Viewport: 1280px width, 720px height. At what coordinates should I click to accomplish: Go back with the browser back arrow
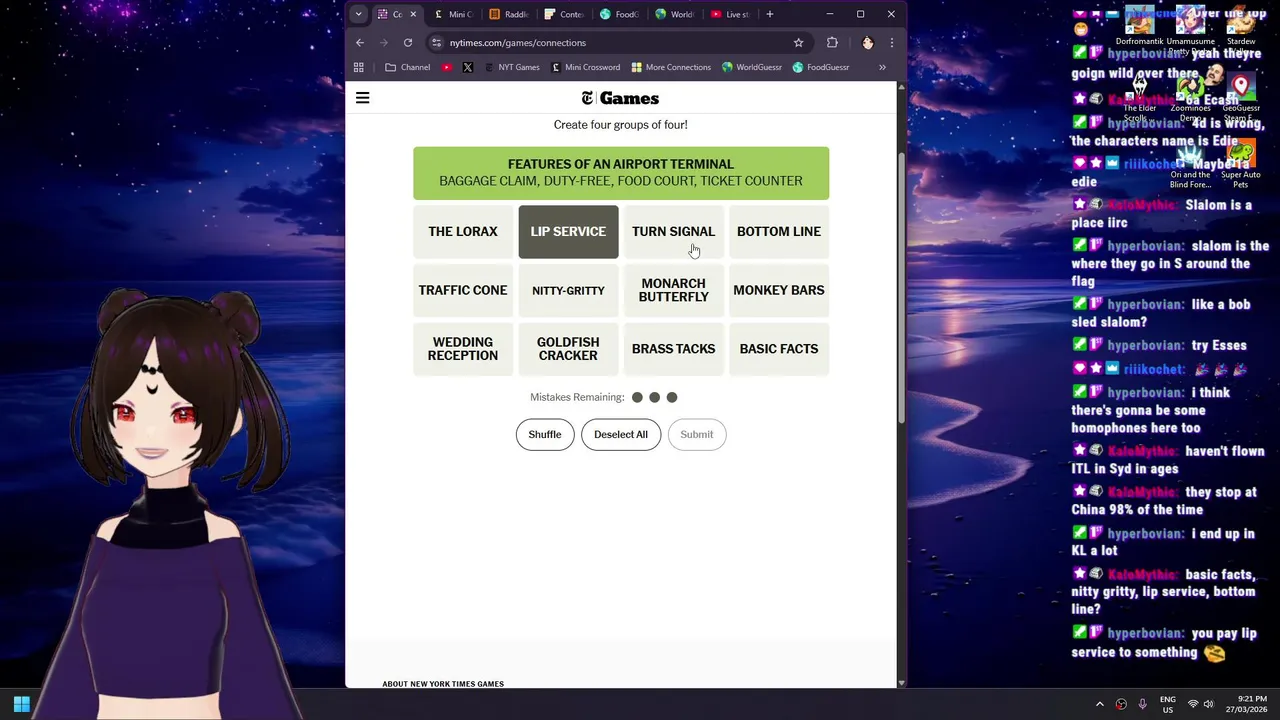(360, 43)
